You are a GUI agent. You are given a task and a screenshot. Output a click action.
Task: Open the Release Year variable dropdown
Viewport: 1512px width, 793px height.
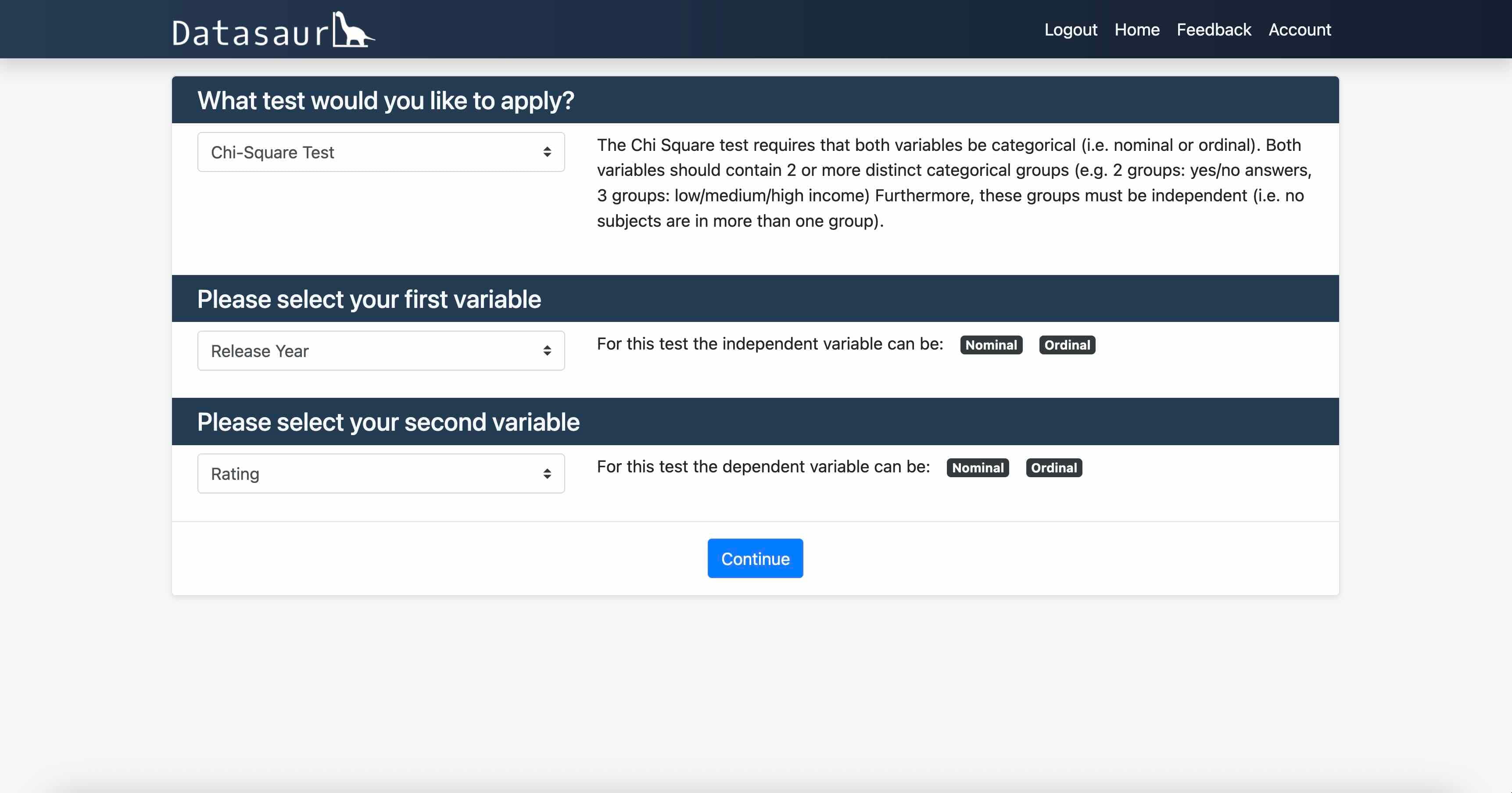tap(380, 351)
